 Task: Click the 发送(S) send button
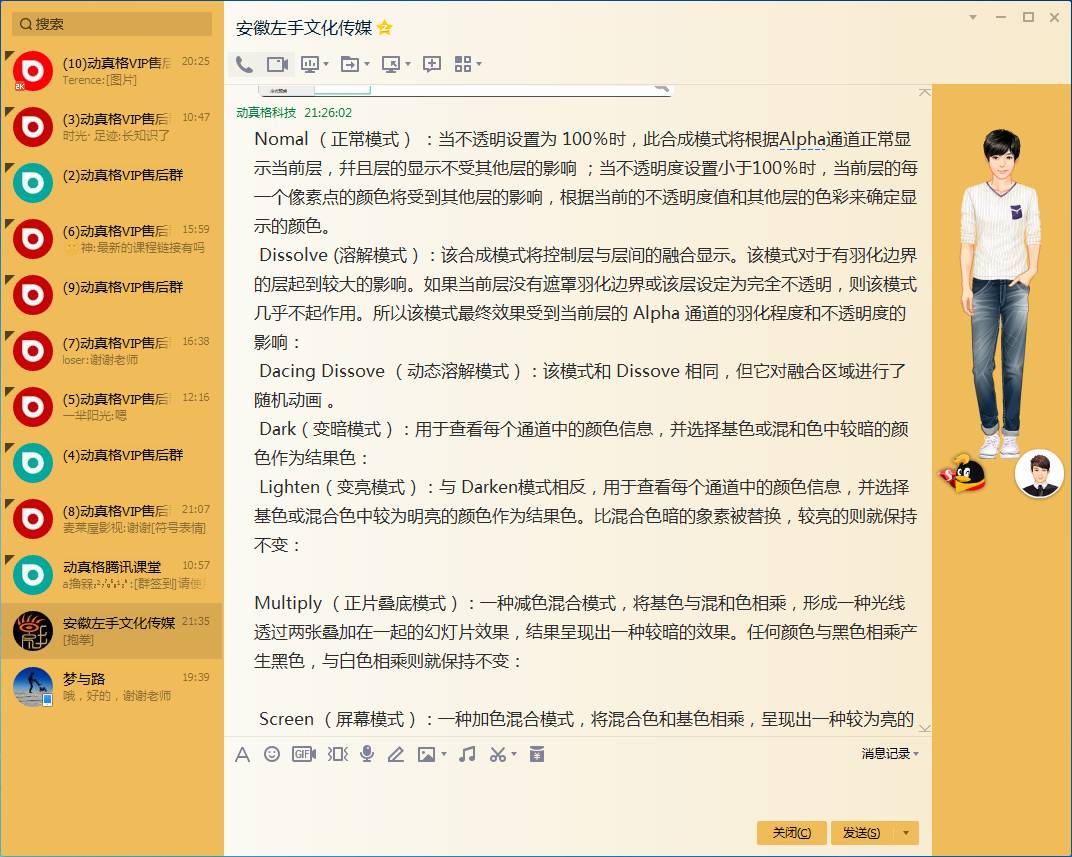tap(861, 833)
